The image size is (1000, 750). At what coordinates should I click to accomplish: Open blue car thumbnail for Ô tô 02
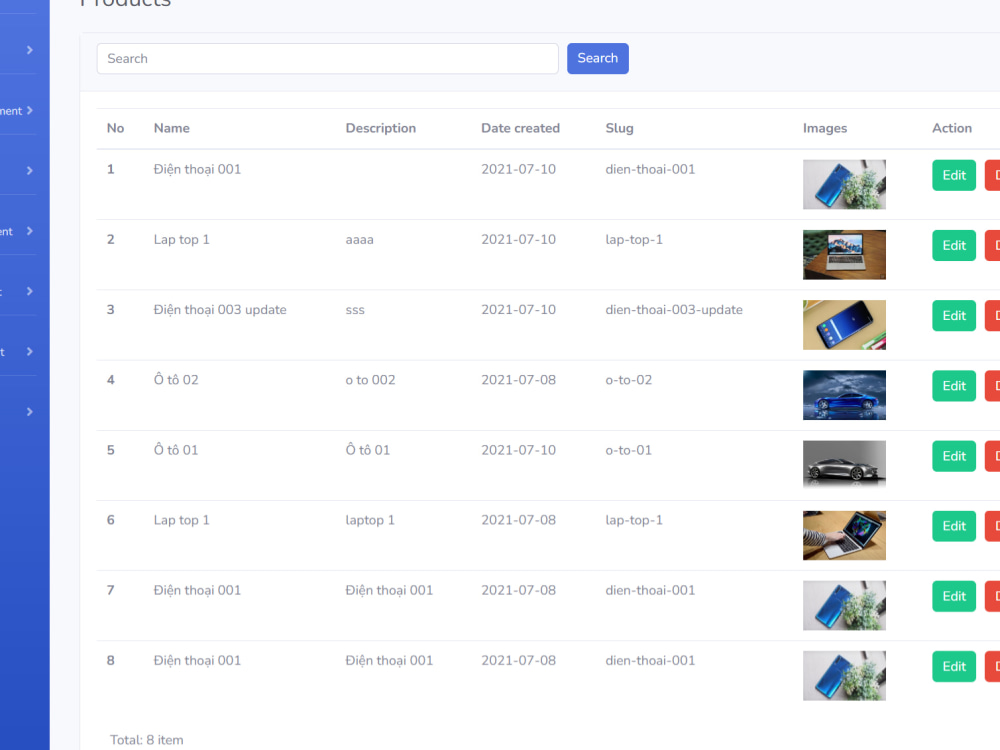click(844, 395)
